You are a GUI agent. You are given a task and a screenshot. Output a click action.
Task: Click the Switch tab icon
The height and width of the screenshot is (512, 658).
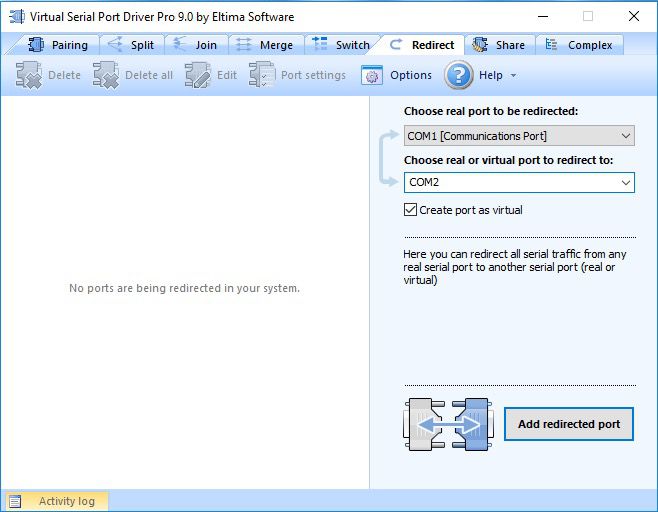(x=320, y=44)
